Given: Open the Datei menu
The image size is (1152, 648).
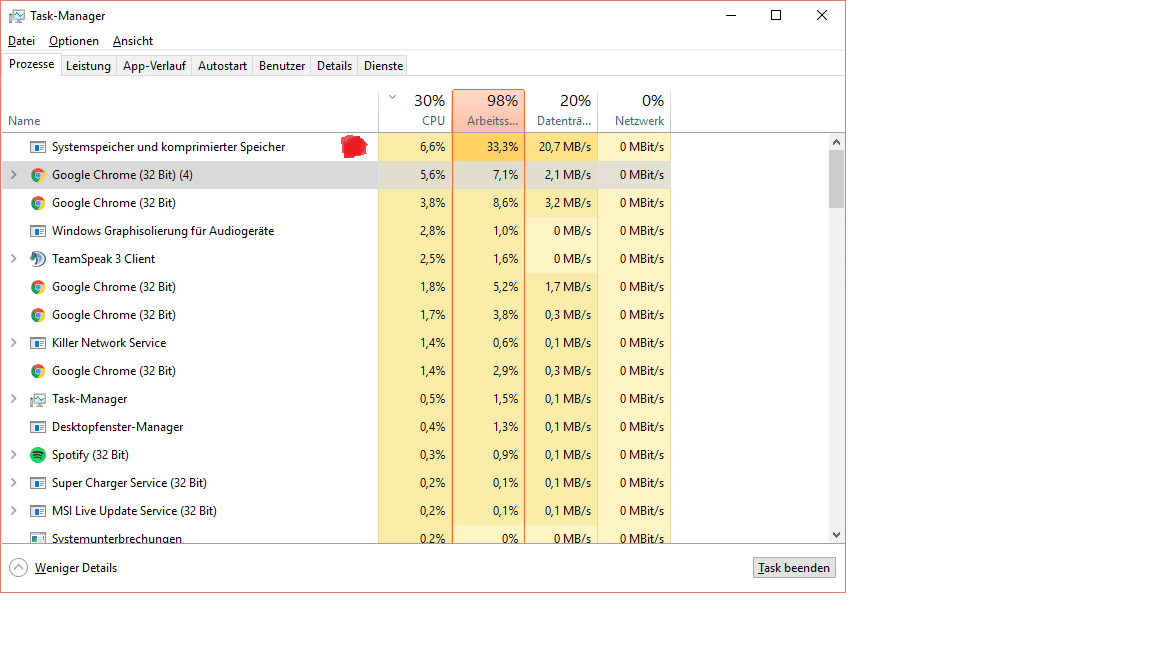Looking at the screenshot, I should 21,41.
